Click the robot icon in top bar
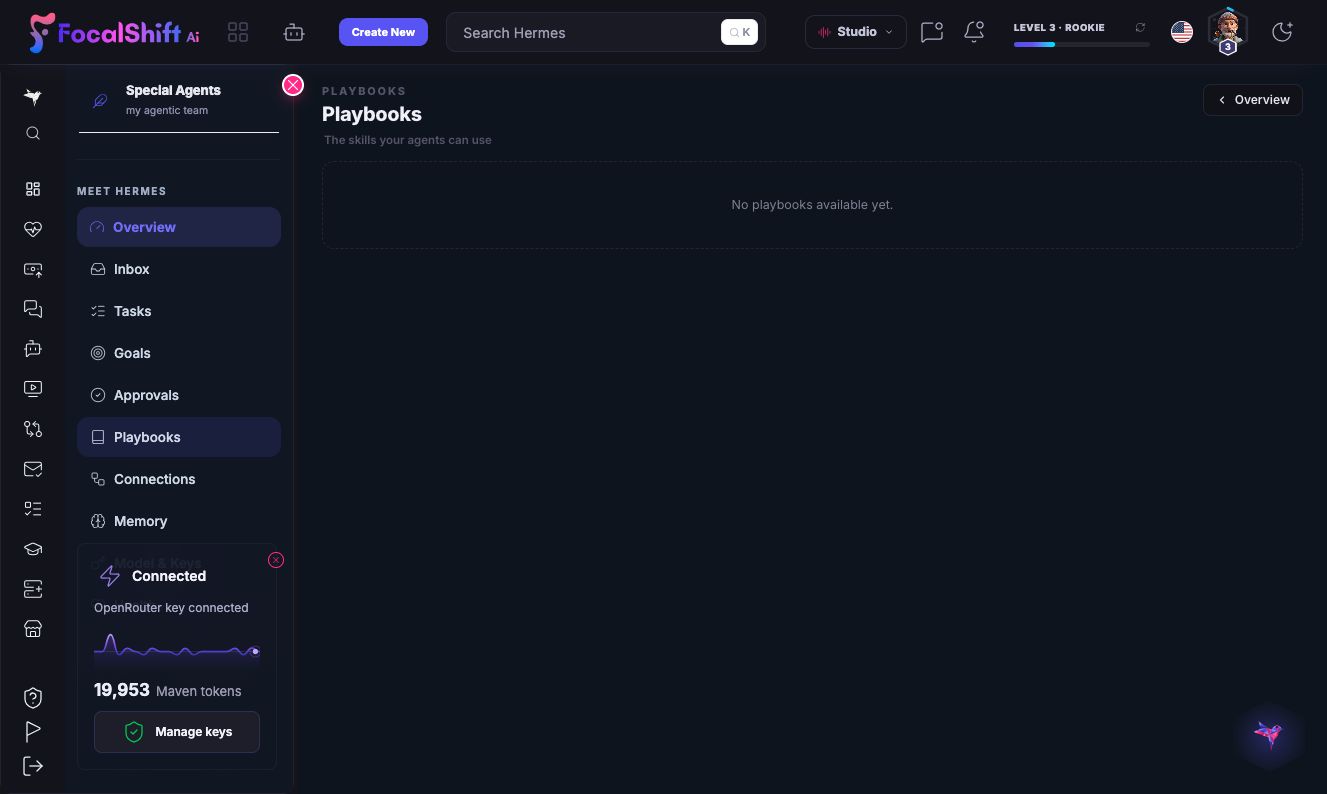This screenshot has width=1327, height=794. (x=294, y=33)
